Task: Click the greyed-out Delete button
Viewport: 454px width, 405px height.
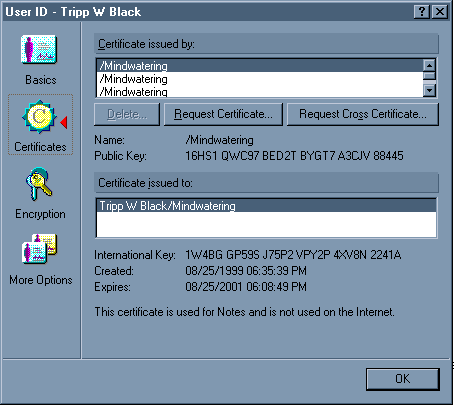Action: pyautogui.click(x=127, y=114)
